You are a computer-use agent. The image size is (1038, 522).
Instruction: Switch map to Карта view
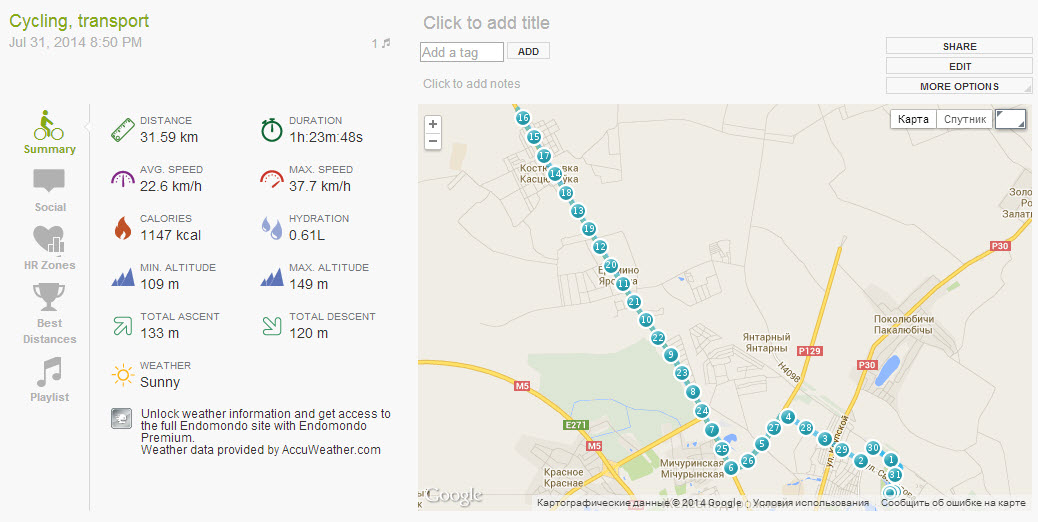[x=913, y=119]
